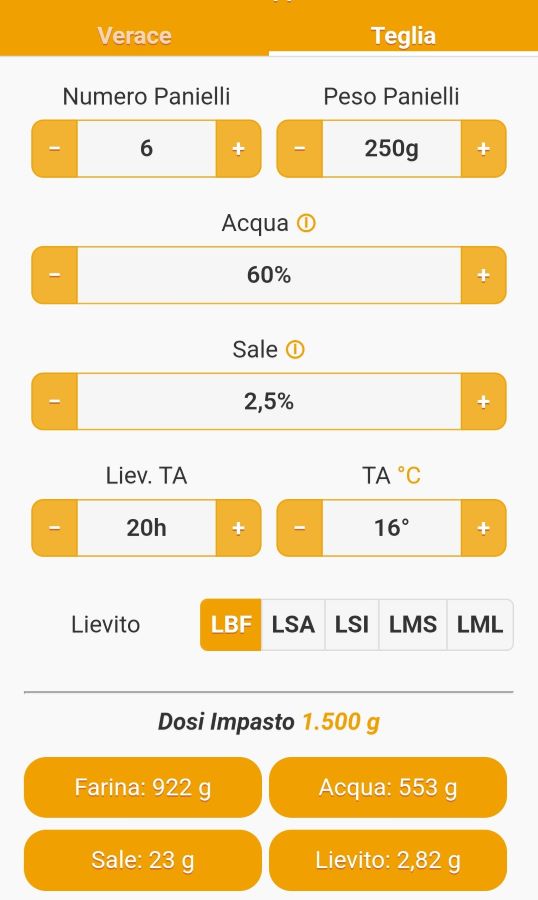Viewport: 538px width, 900px height.
Task: Lower Acqua percentage with minus
Action: pyautogui.click(x=55, y=275)
